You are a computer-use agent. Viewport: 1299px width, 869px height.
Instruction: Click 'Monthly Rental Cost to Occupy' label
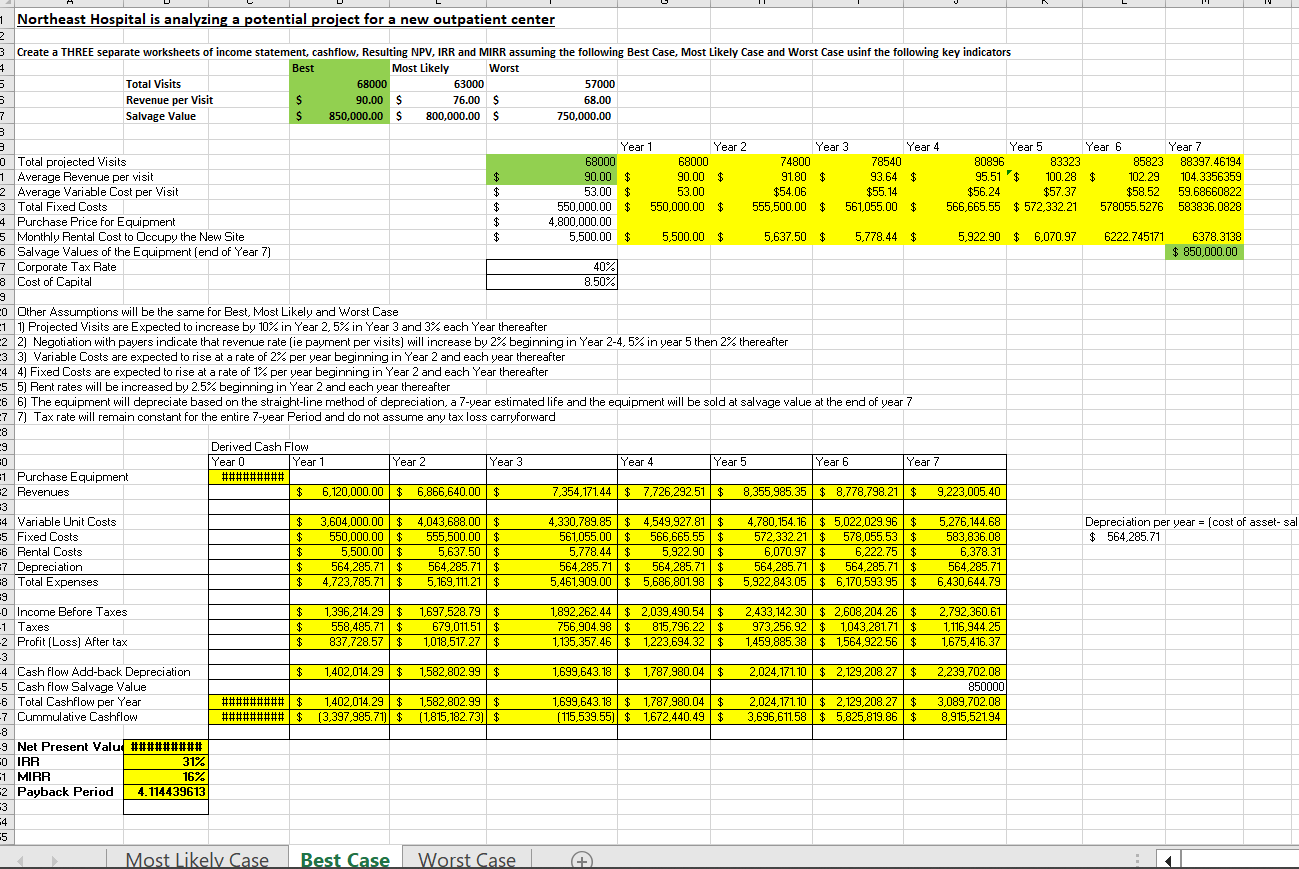(131, 237)
